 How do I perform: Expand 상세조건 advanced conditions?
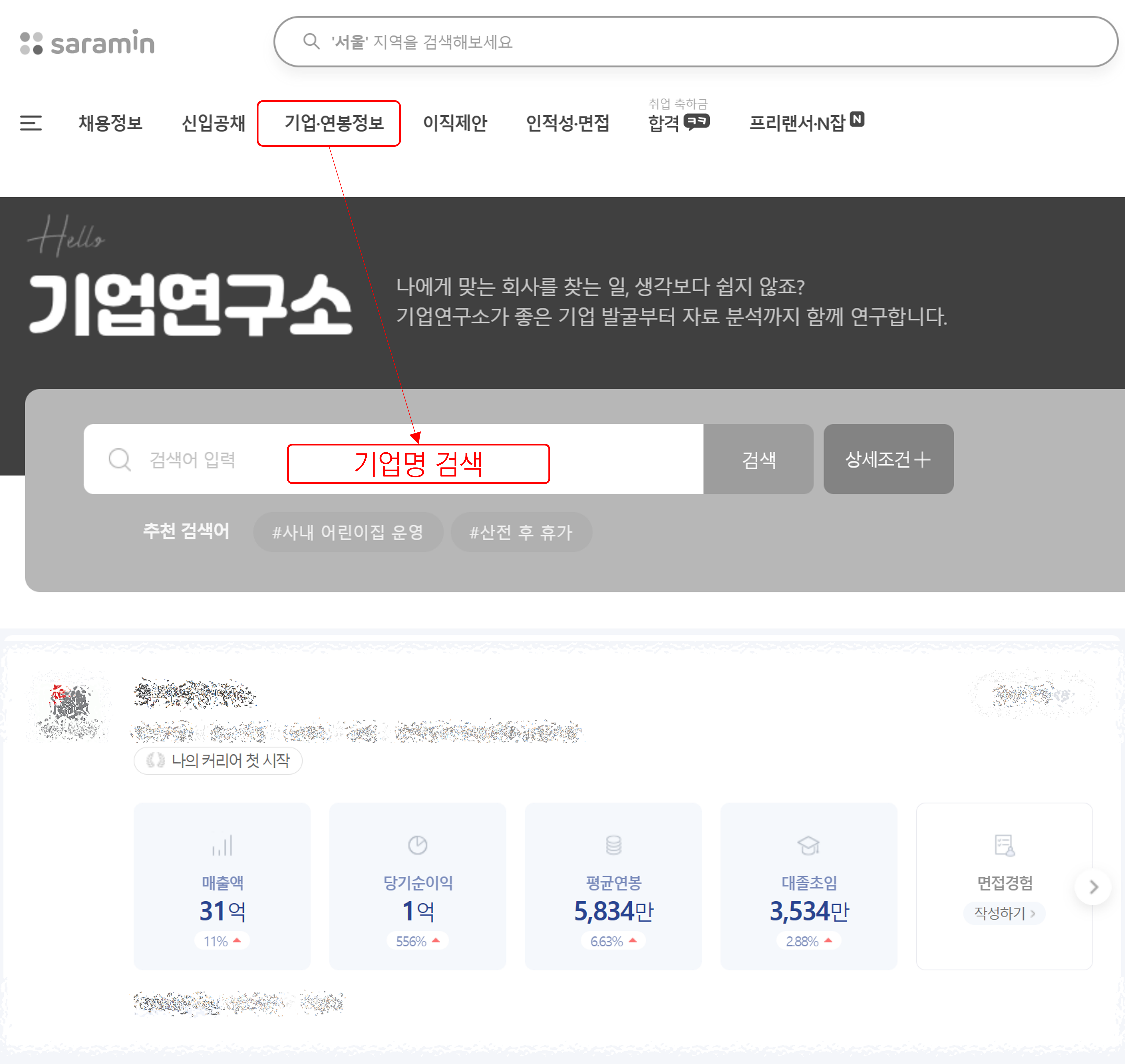(x=888, y=459)
